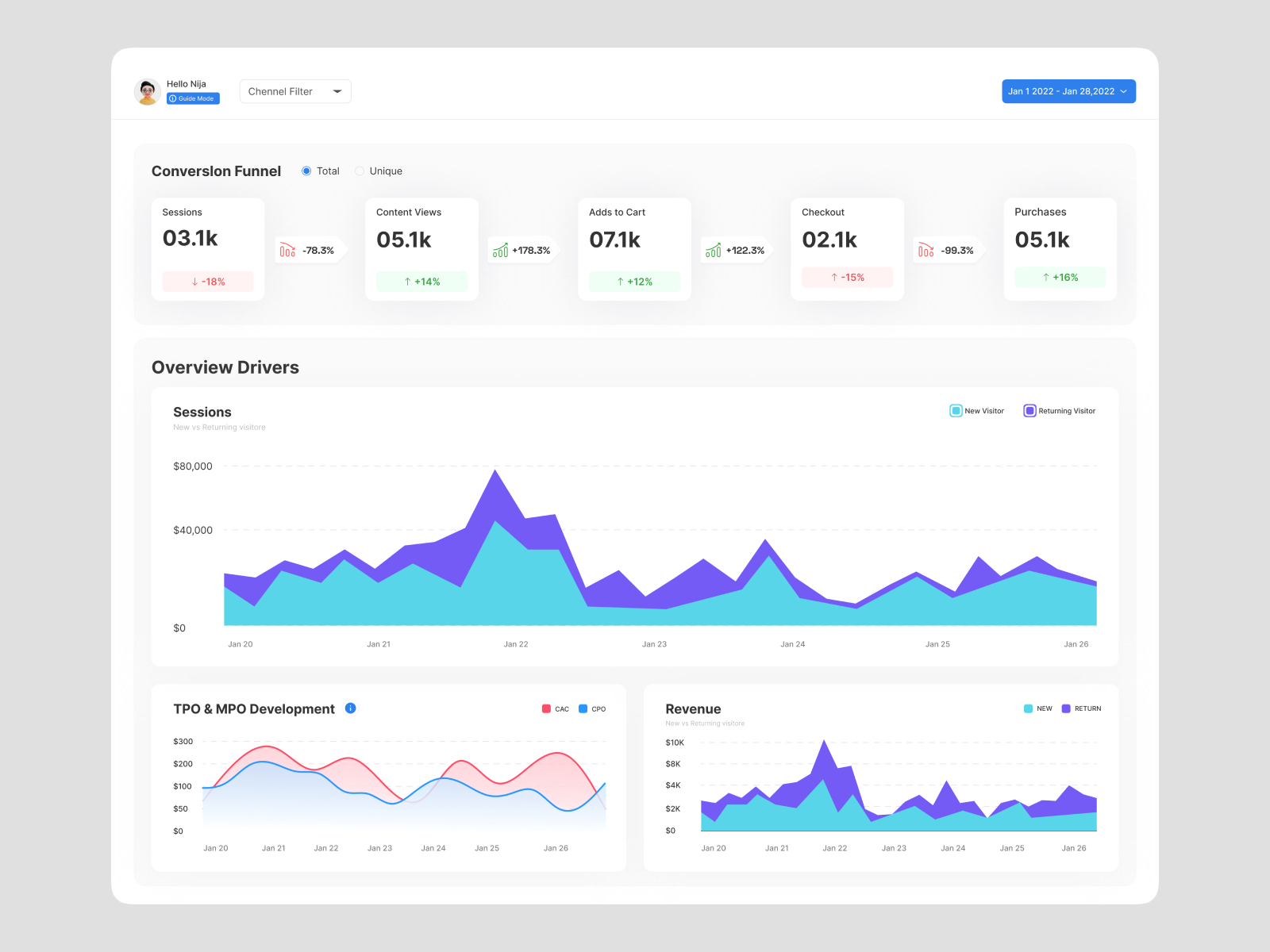The height and width of the screenshot is (952, 1270).
Task: Click the $10K axis label in Revenue chart
Action: point(675,743)
